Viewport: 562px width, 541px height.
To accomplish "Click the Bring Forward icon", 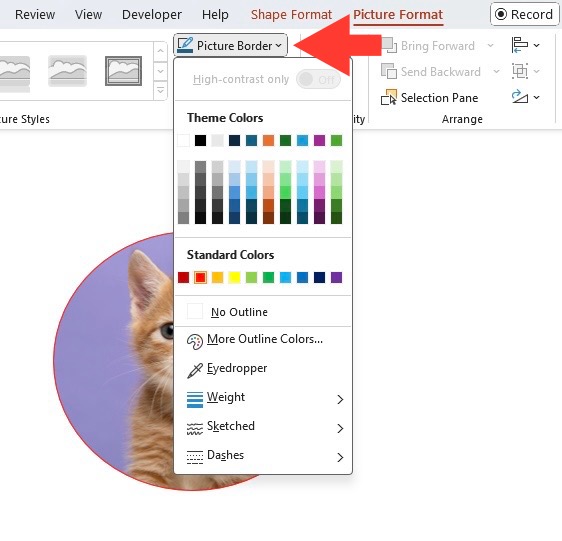I will (389, 45).
